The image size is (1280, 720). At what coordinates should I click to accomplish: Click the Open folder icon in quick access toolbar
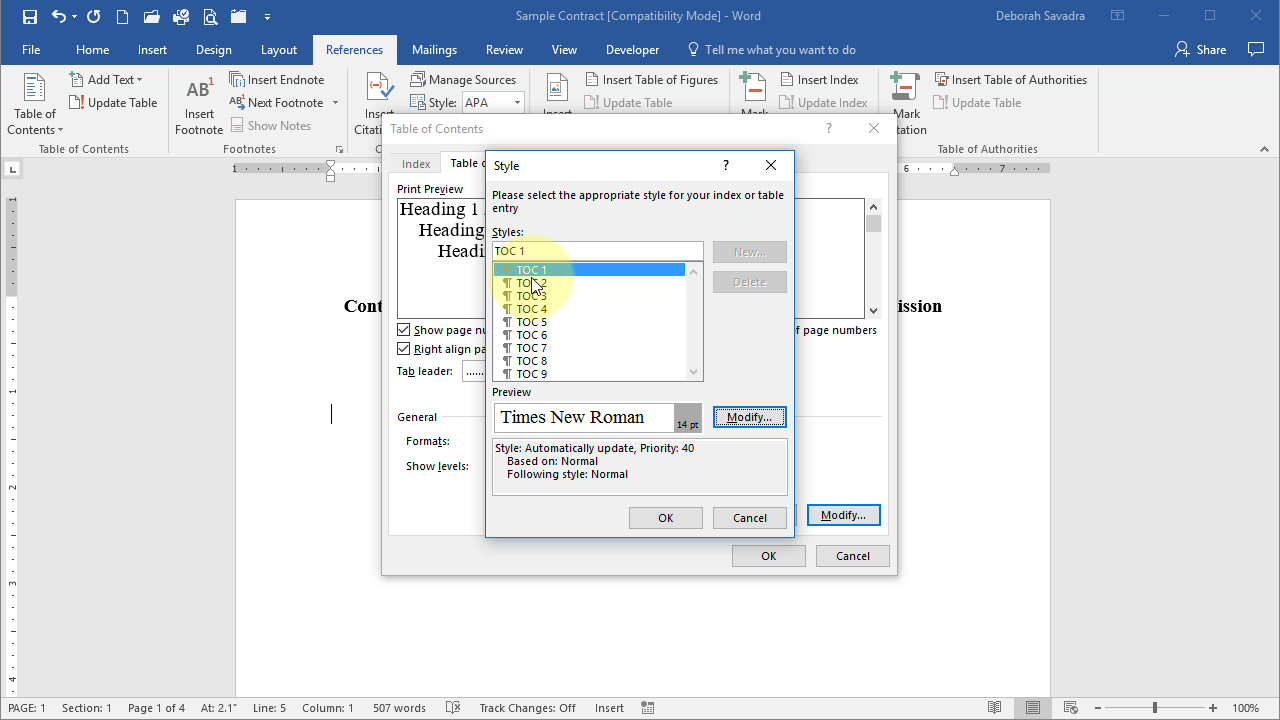point(151,16)
